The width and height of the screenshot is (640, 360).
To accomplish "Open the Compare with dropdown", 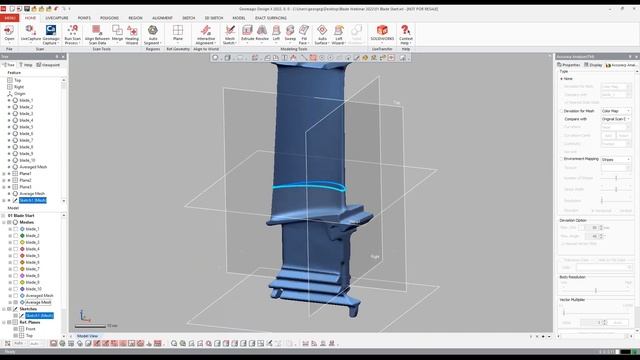I will (x=616, y=119).
